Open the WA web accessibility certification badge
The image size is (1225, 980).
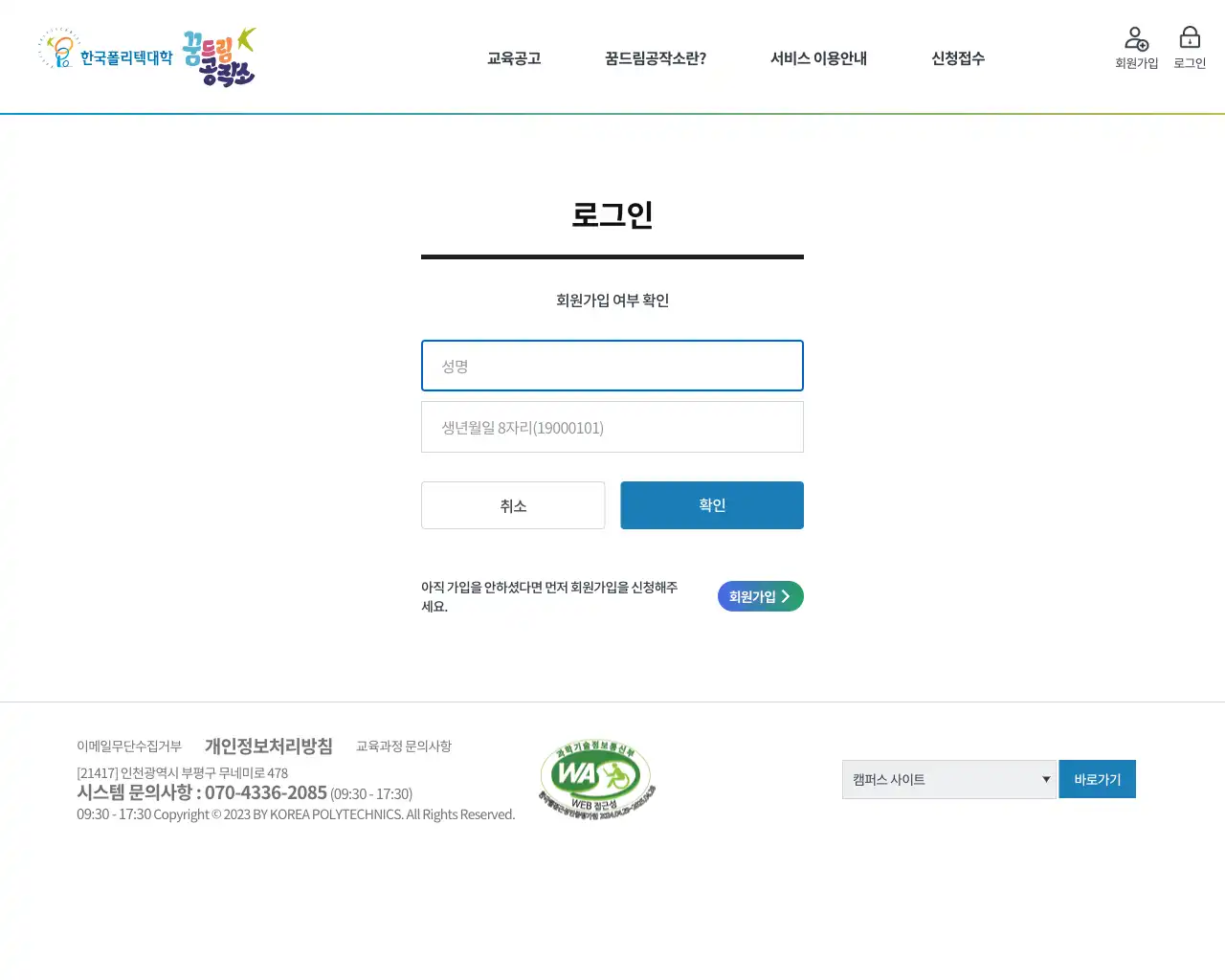(596, 777)
